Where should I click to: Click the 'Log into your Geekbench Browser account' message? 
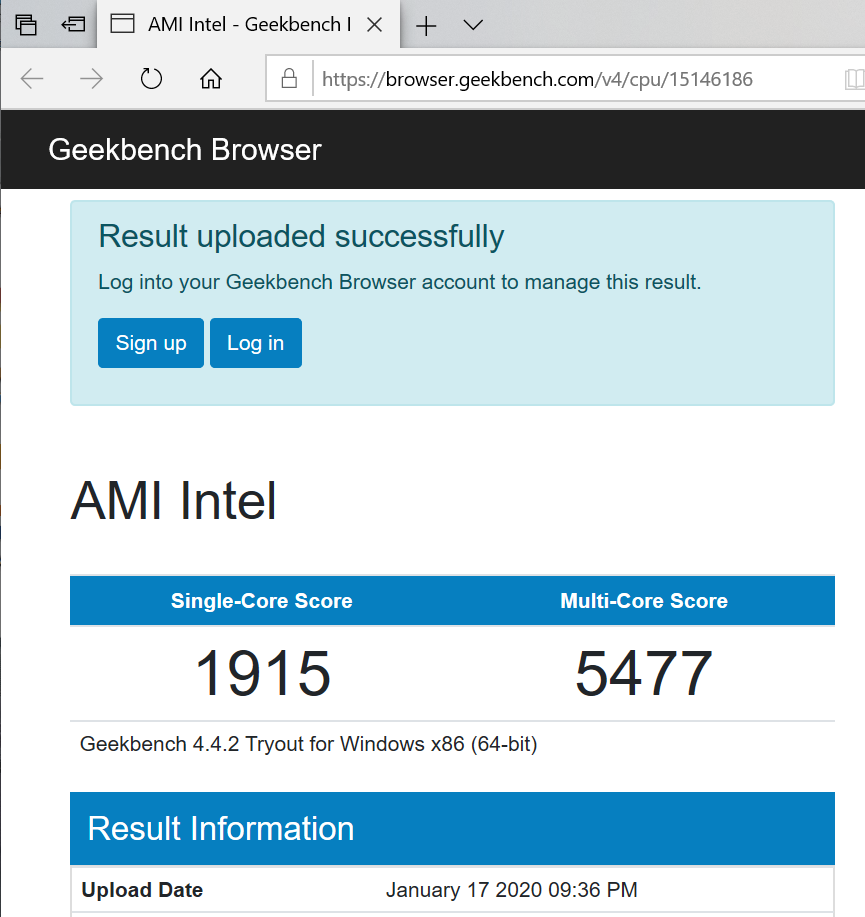(399, 282)
